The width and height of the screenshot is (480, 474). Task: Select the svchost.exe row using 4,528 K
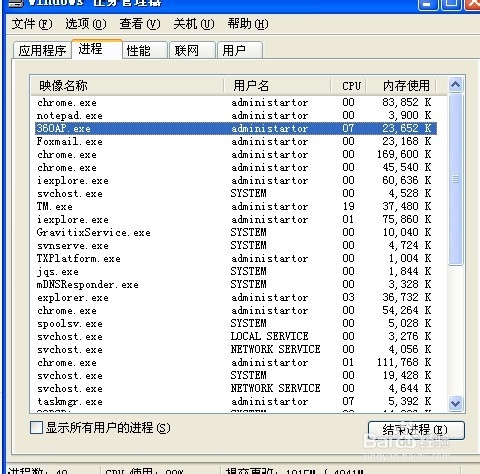pos(236,193)
